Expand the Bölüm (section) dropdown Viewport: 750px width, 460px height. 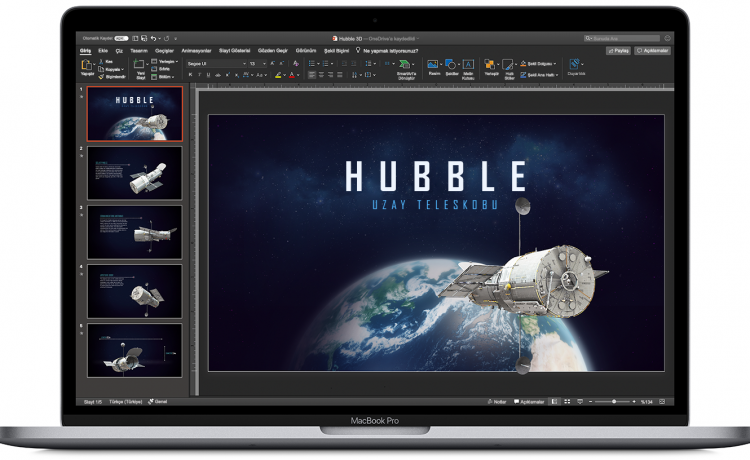tap(173, 77)
